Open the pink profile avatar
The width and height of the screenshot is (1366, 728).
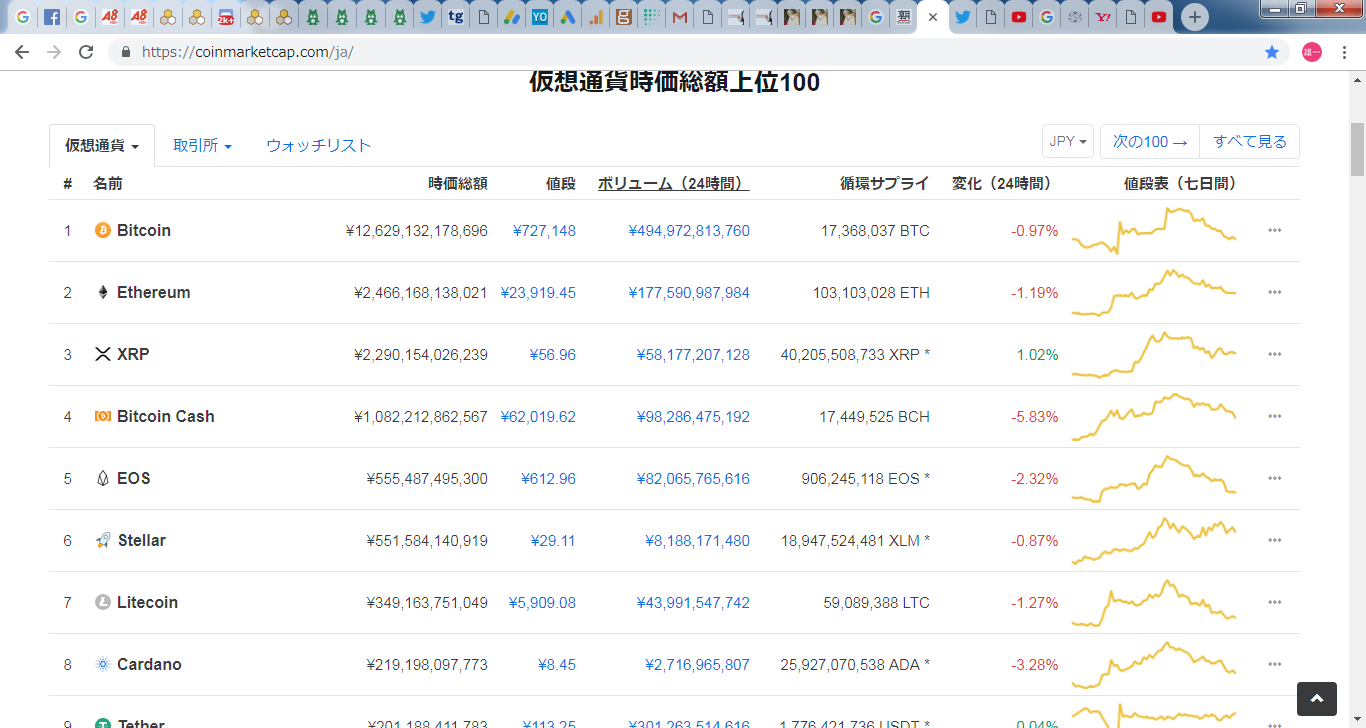tap(1312, 52)
